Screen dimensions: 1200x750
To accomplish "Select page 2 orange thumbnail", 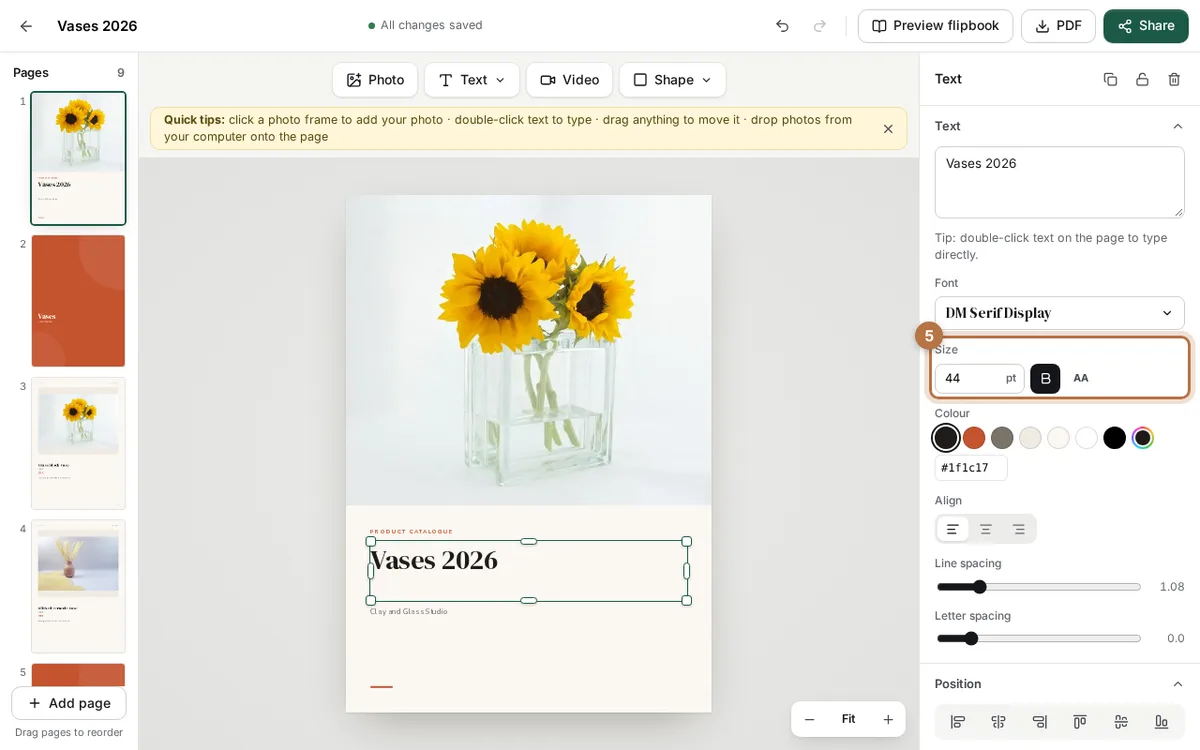I will pos(78,301).
